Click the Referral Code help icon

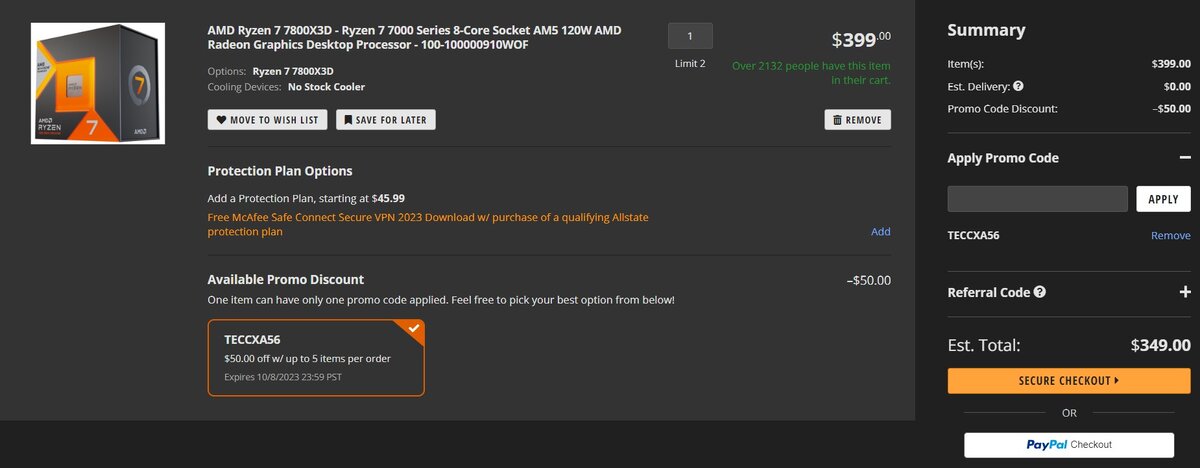1040,292
